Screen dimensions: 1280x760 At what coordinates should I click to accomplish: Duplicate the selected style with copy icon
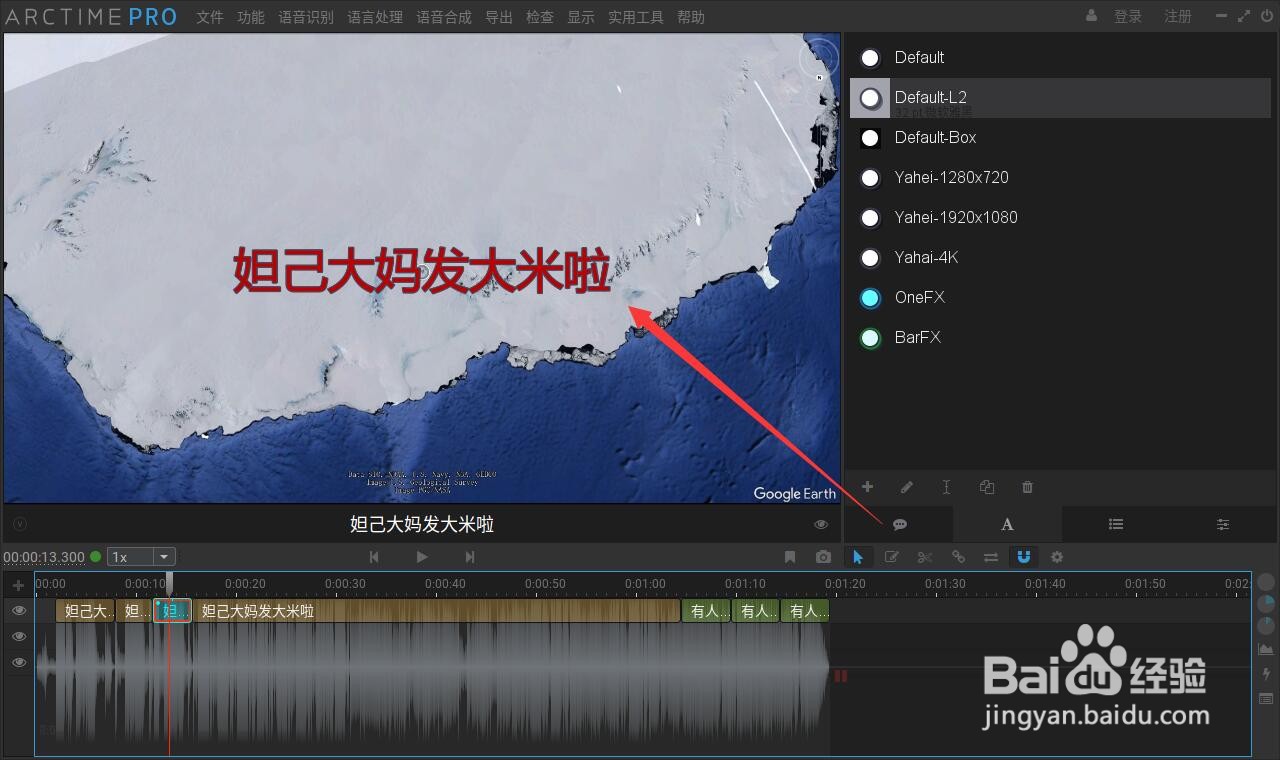coord(987,487)
